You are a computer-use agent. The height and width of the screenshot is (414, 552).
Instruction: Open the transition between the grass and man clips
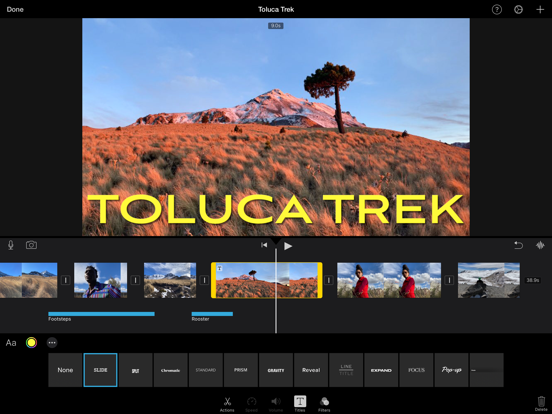click(65, 280)
